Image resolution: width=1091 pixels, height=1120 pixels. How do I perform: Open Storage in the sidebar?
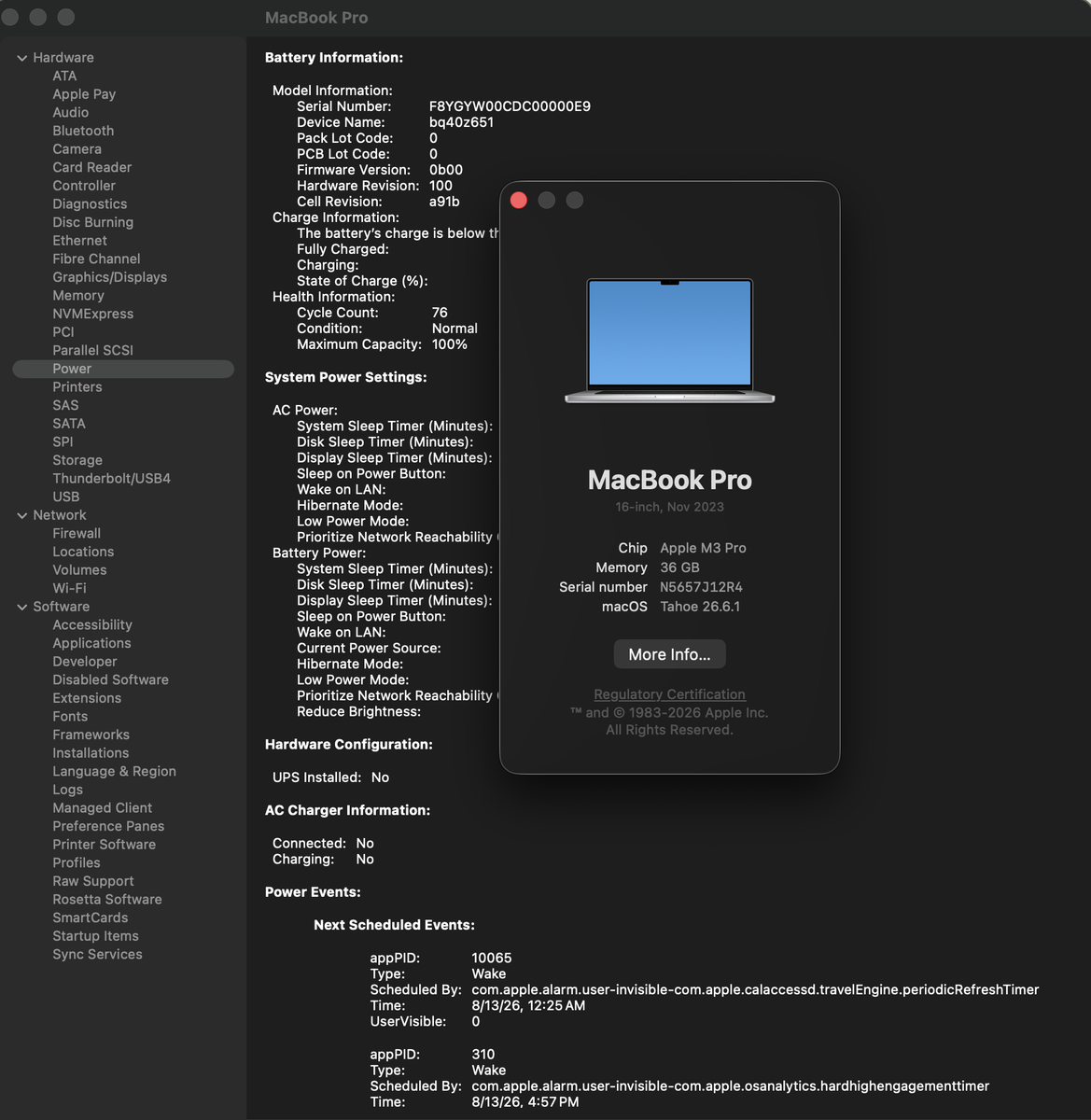point(77,460)
